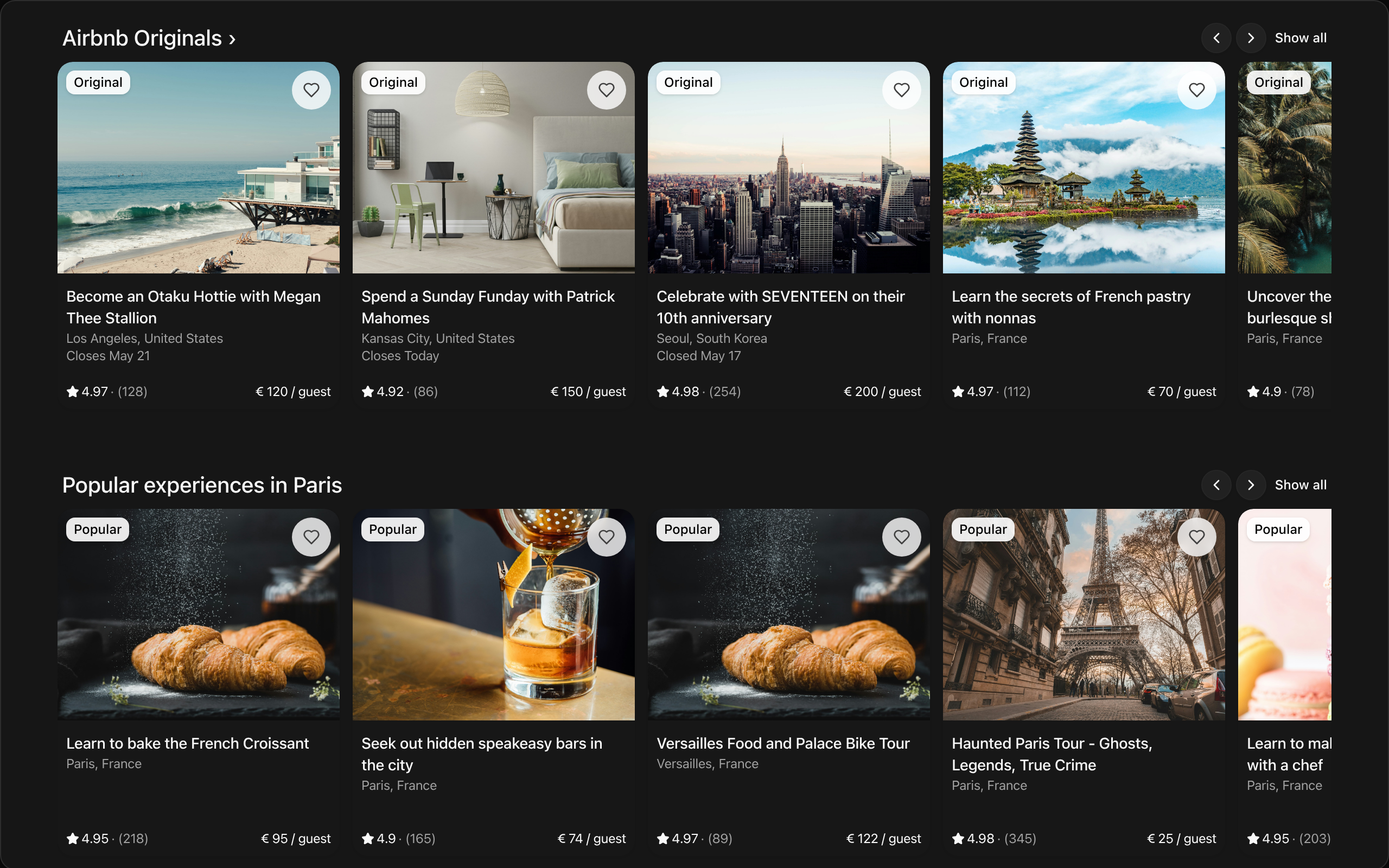Click 'Seoul, South Korea' location text

coord(712,339)
